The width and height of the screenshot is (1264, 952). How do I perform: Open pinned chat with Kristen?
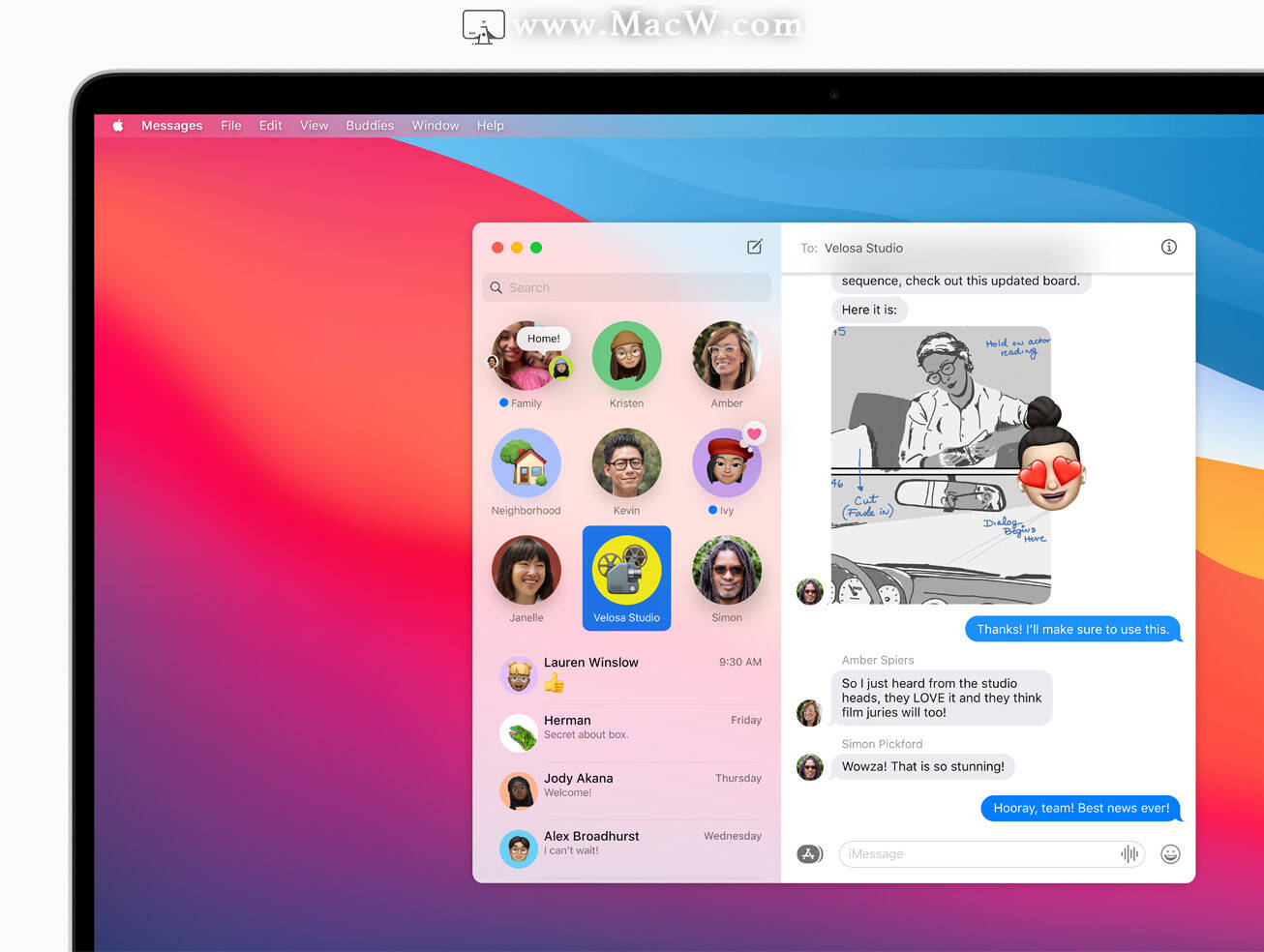point(626,365)
